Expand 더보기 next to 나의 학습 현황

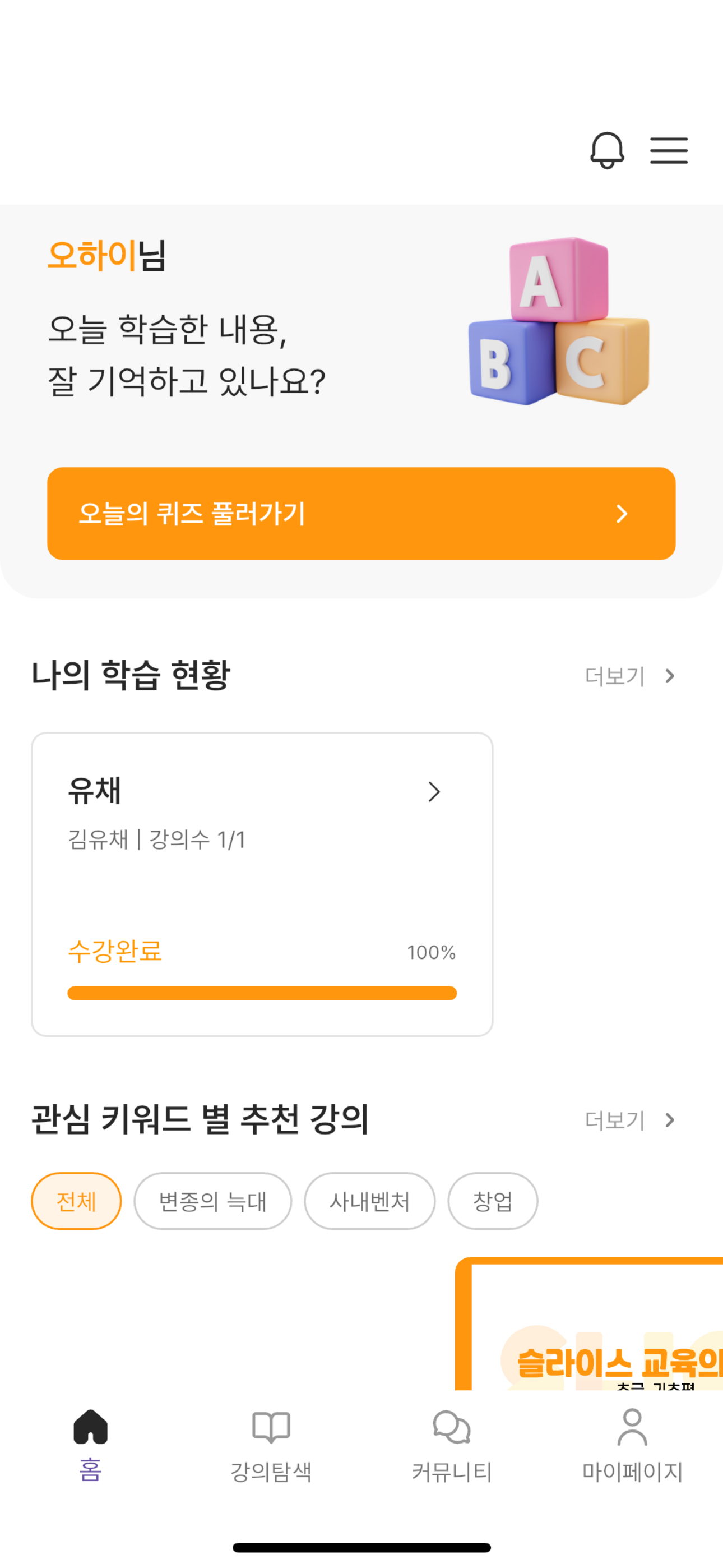click(630, 676)
